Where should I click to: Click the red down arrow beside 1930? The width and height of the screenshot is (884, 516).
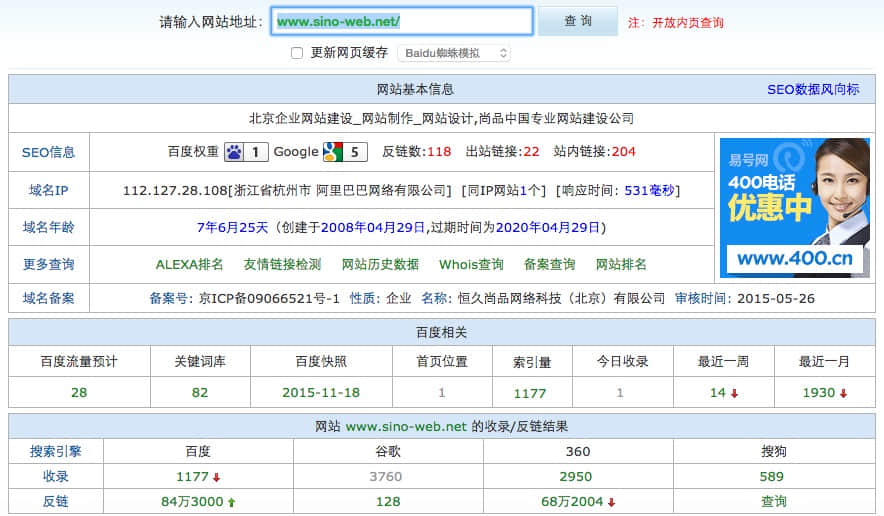[x=843, y=394]
